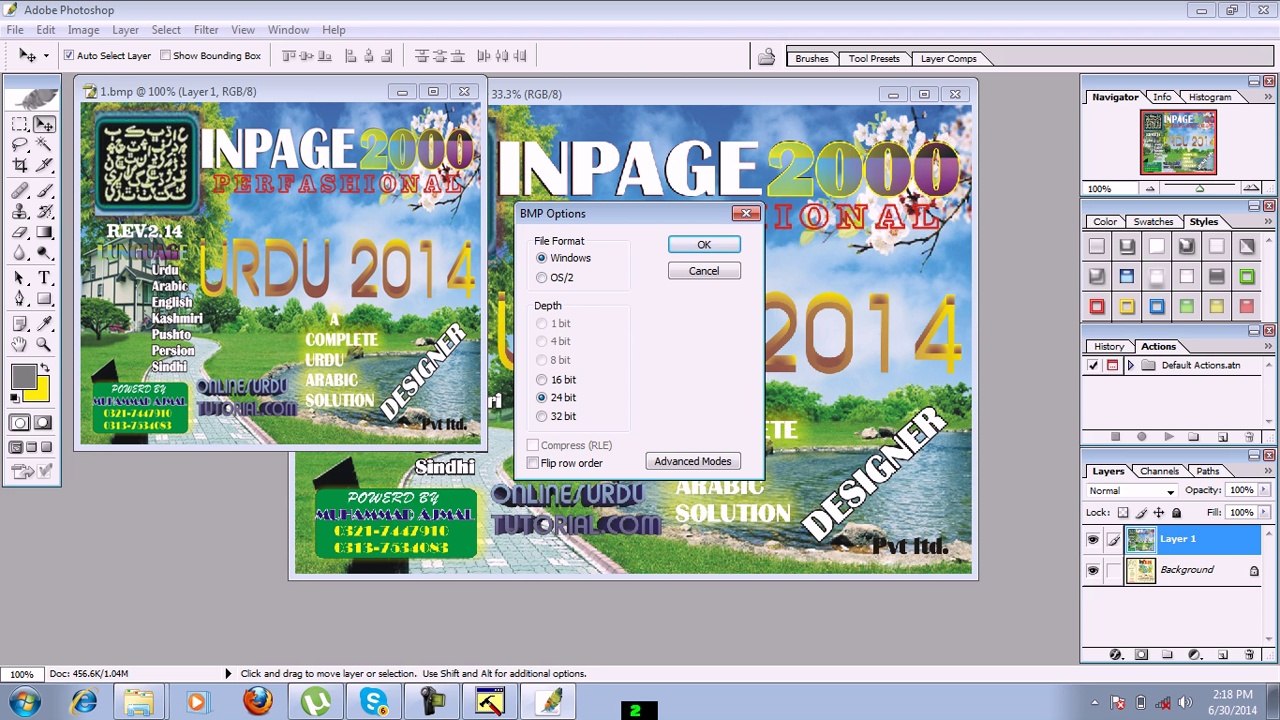The width and height of the screenshot is (1280, 720).
Task: Select the Move tool in the toolbox
Action: pos(44,124)
